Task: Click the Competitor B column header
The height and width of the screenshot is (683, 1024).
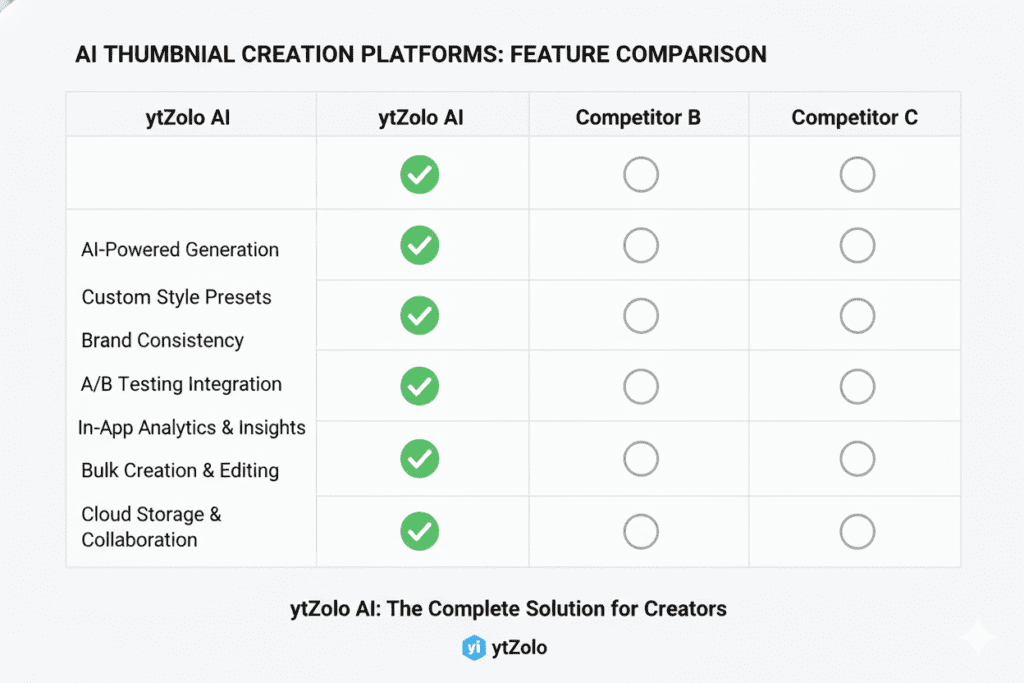Action: (x=638, y=117)
